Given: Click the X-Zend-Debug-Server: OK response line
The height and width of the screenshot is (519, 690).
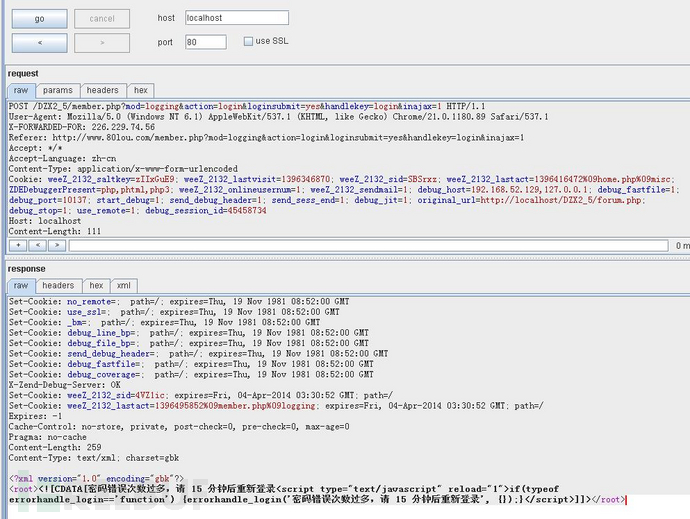Looking at the screenshot, I should point(65,385).
